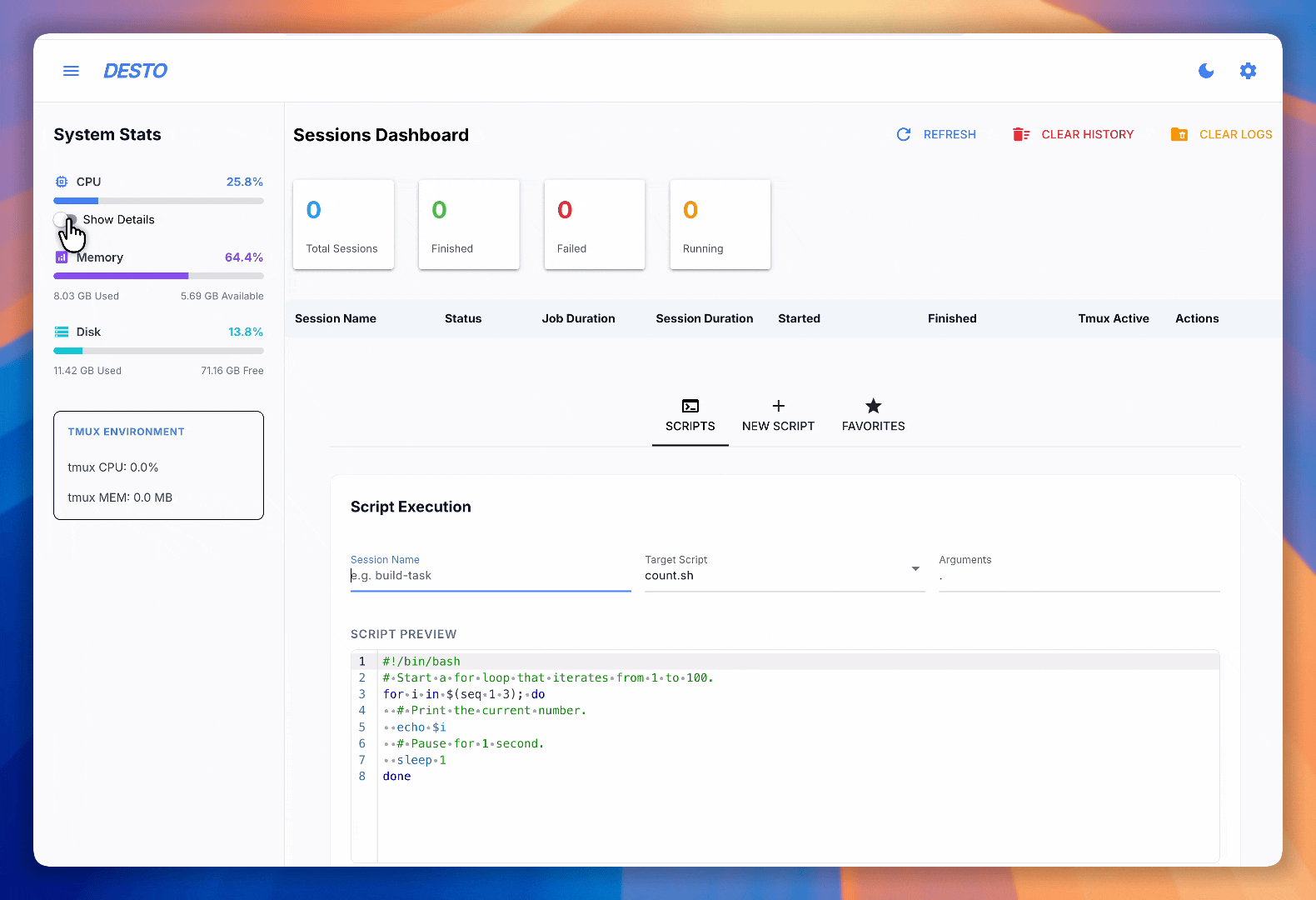Click the tmux CPU: 0.0% value
The image size is (1316, 900).
[113, 467]
